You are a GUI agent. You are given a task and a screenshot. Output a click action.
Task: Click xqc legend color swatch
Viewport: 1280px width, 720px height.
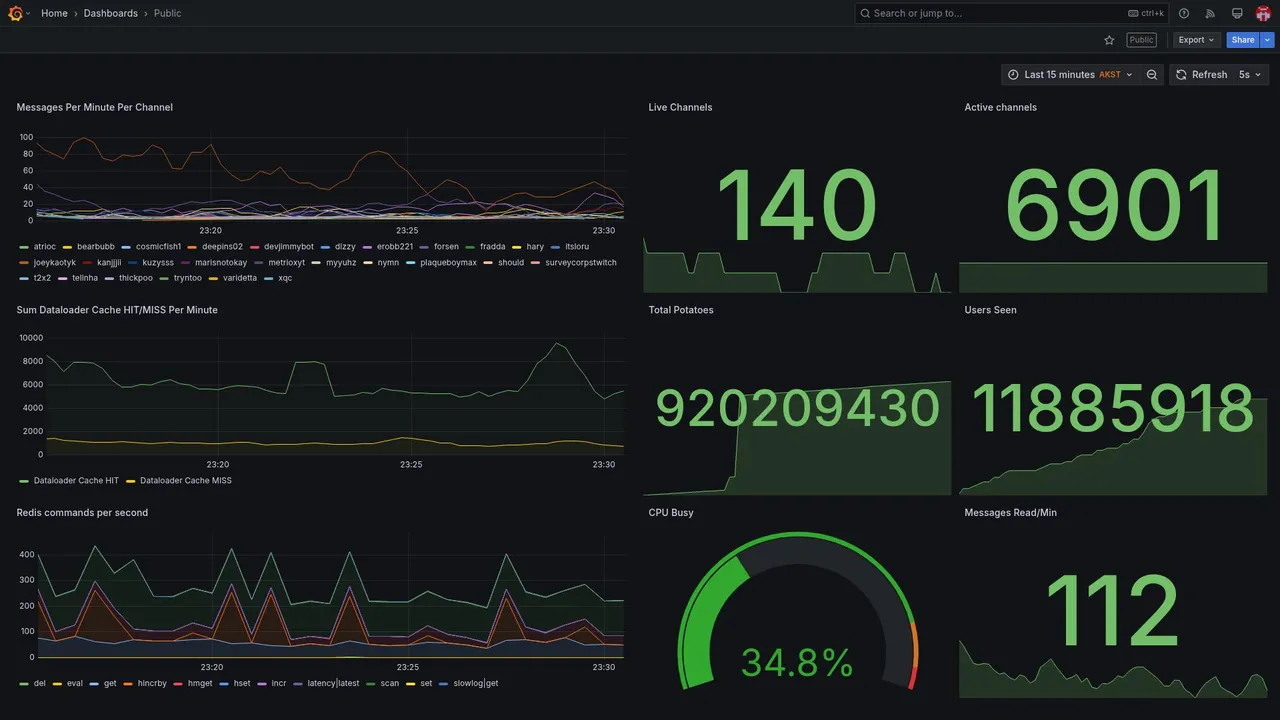pos(268,278)
